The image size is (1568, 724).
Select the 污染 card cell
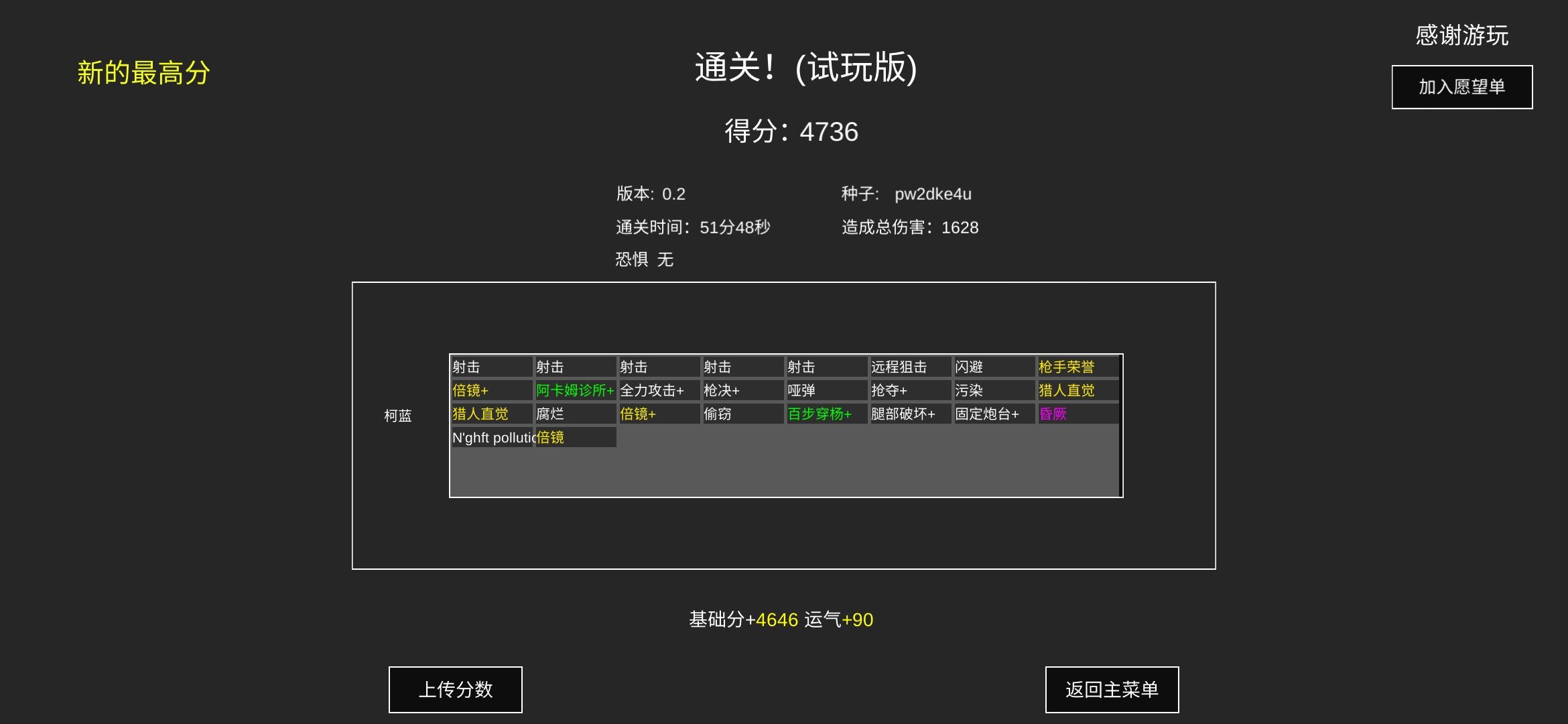[992, 390]
